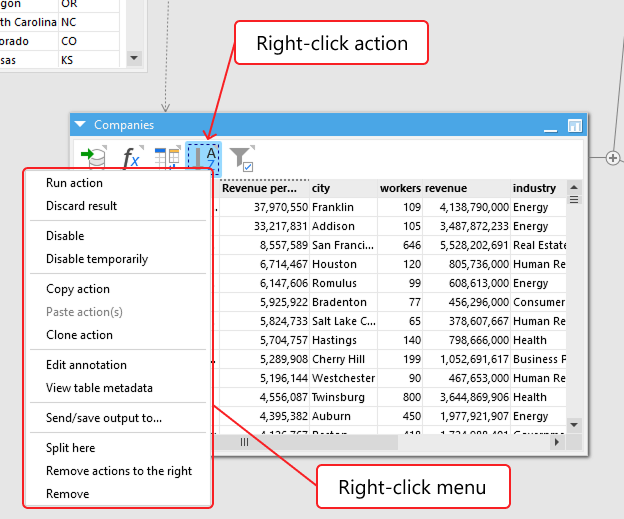
Task: Click the Romulus city cell
Action: [343, 283]
